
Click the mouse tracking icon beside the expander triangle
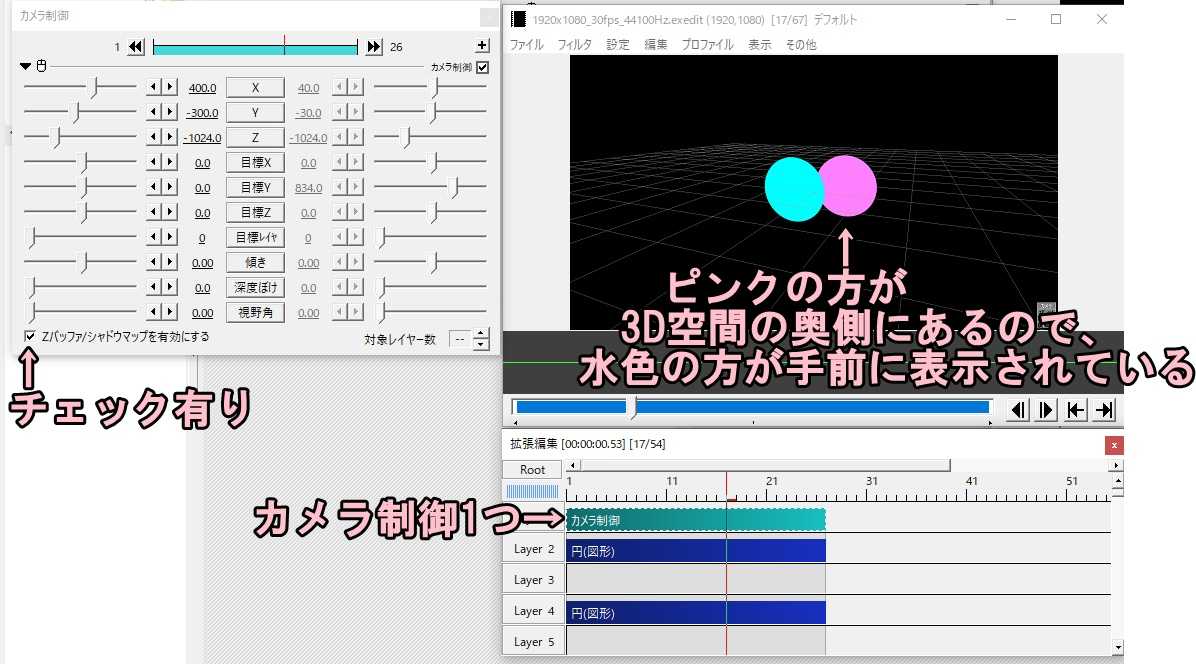[x=42, y=66]
